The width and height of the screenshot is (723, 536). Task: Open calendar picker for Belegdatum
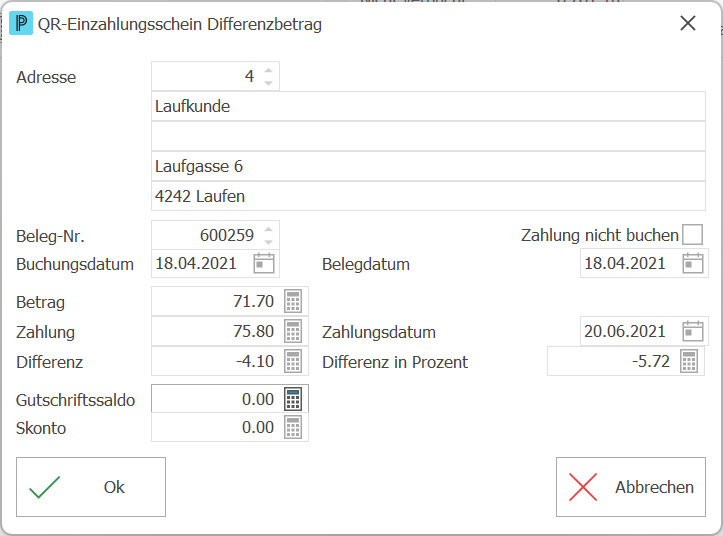tap(693, 263)
